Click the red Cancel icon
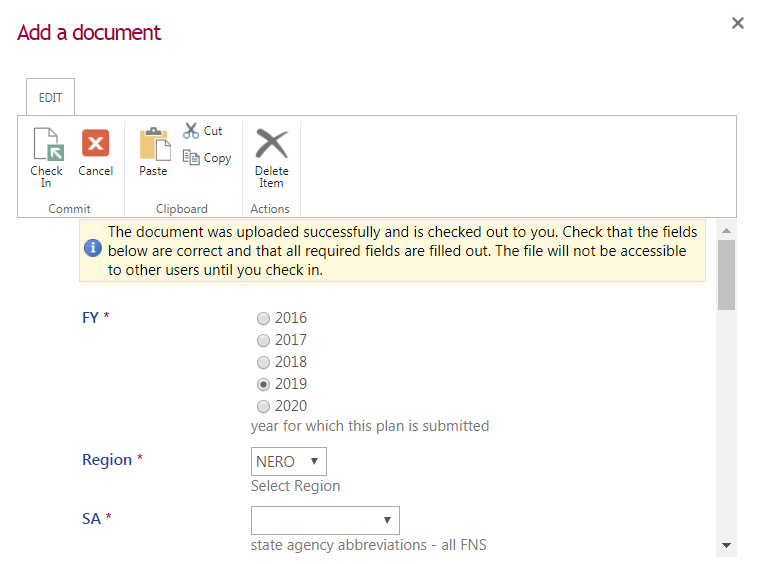The width and height of the screenshot is (757, 564). (96, 144)
